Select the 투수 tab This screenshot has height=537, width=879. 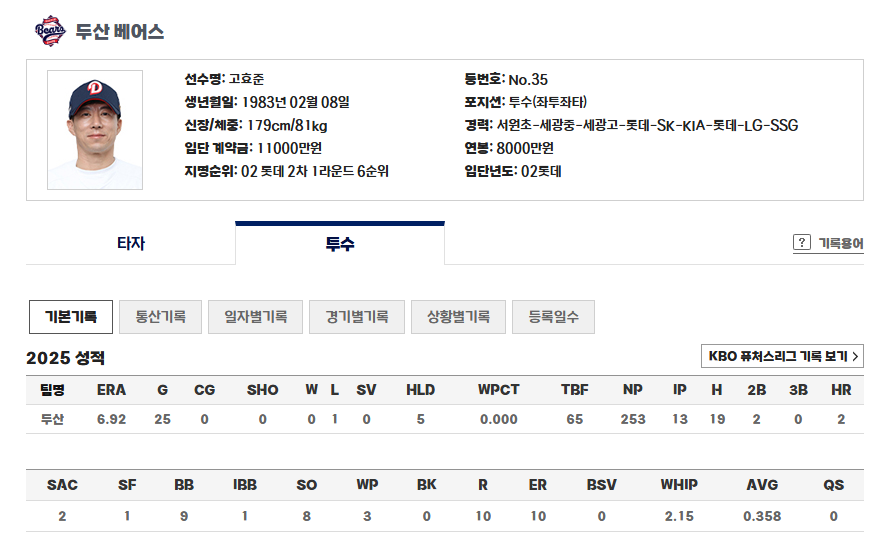(340, 243)
